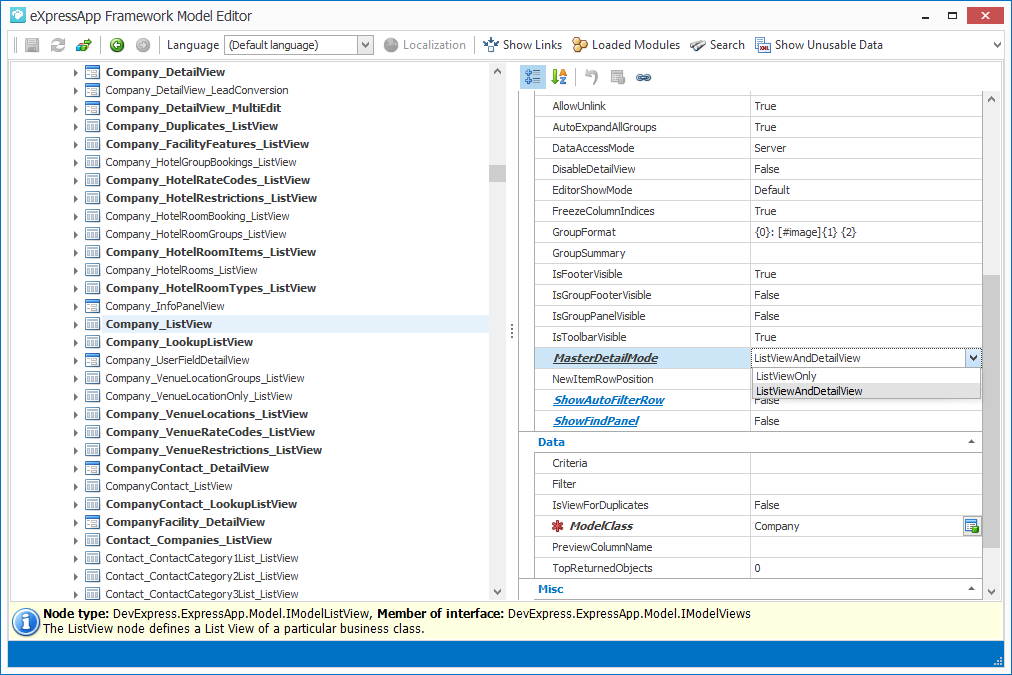The image size is (1012, 675).
Task: Select Company_InfoPanelView node
Action: [x=165, y=306]
